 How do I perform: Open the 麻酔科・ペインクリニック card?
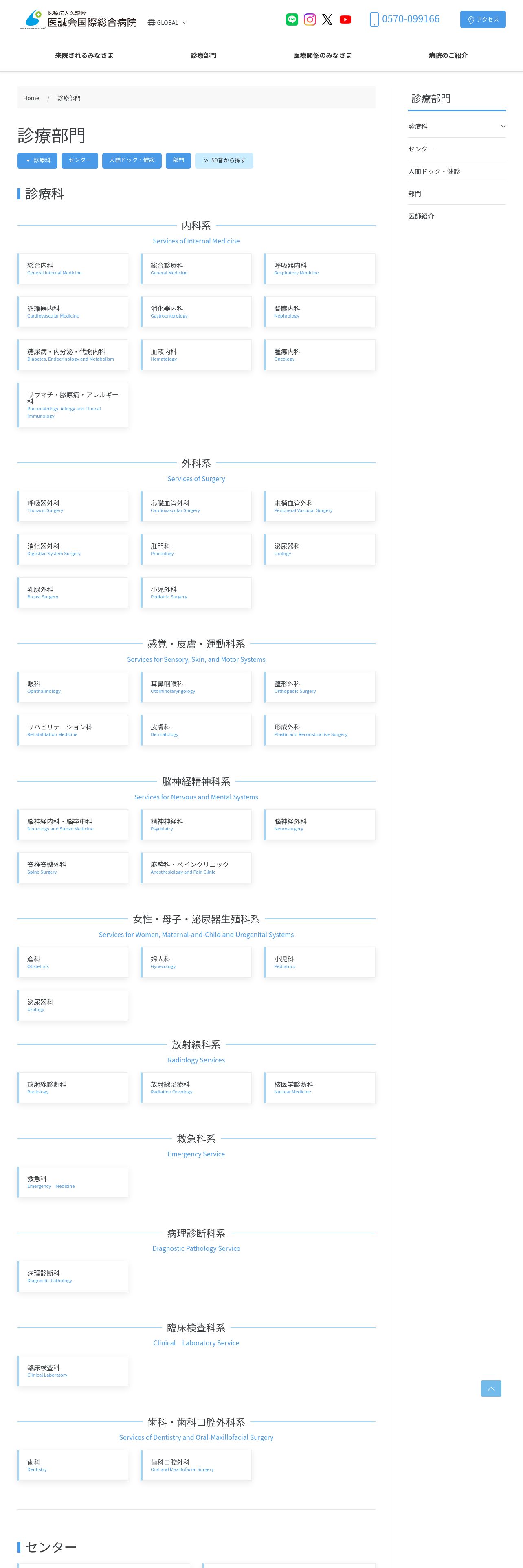click(x=196, y=868)
